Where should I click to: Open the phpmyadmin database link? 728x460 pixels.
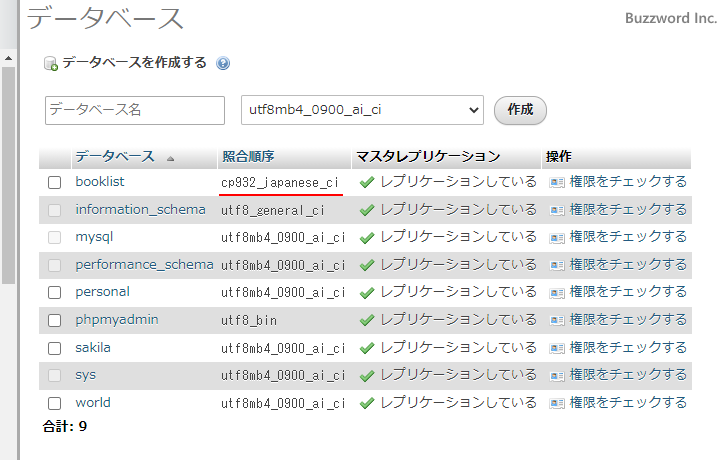(x=117, y=320)
